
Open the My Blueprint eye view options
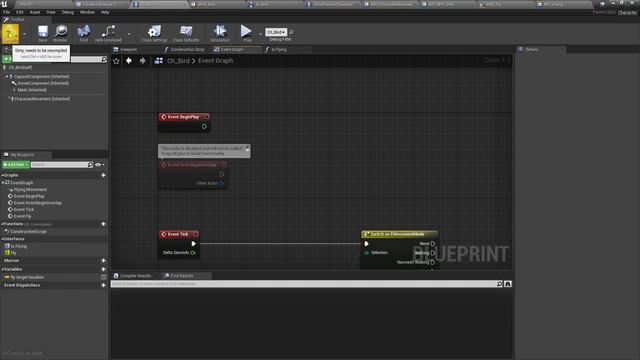coord(99,164)
